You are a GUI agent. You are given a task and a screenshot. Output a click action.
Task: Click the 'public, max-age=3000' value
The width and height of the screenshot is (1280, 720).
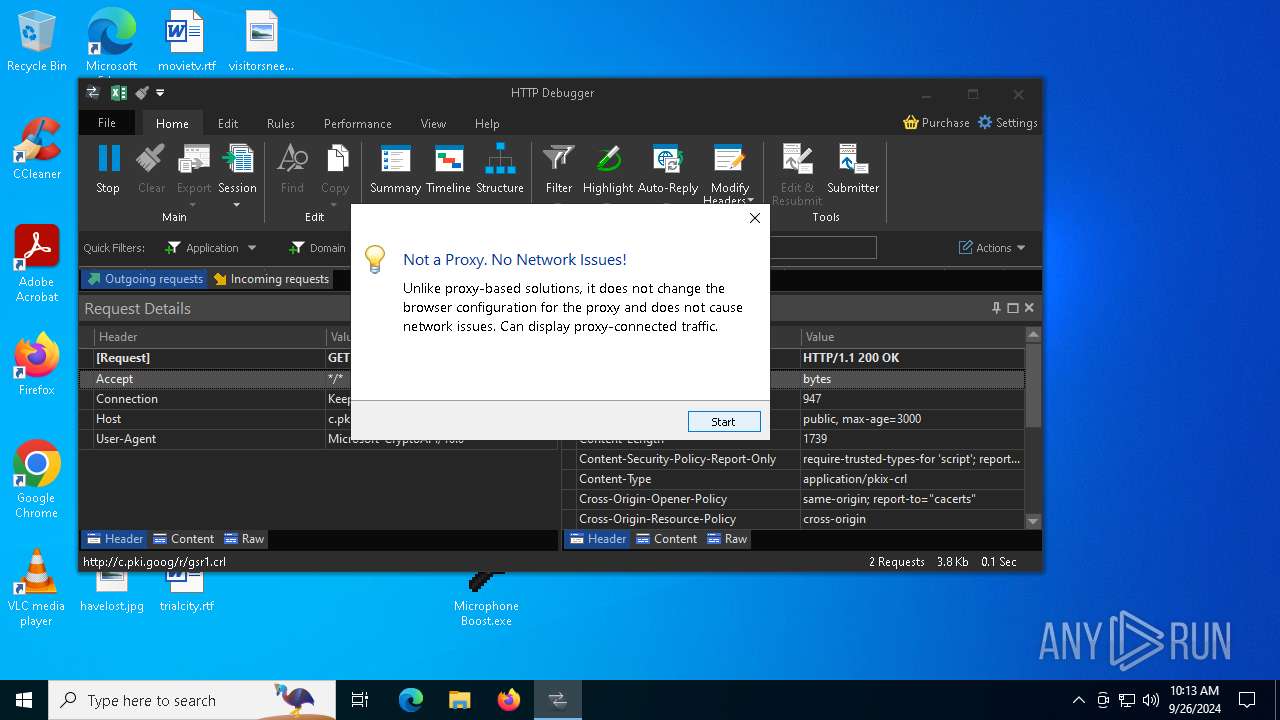pyautogui.click(x=862, y=419)
